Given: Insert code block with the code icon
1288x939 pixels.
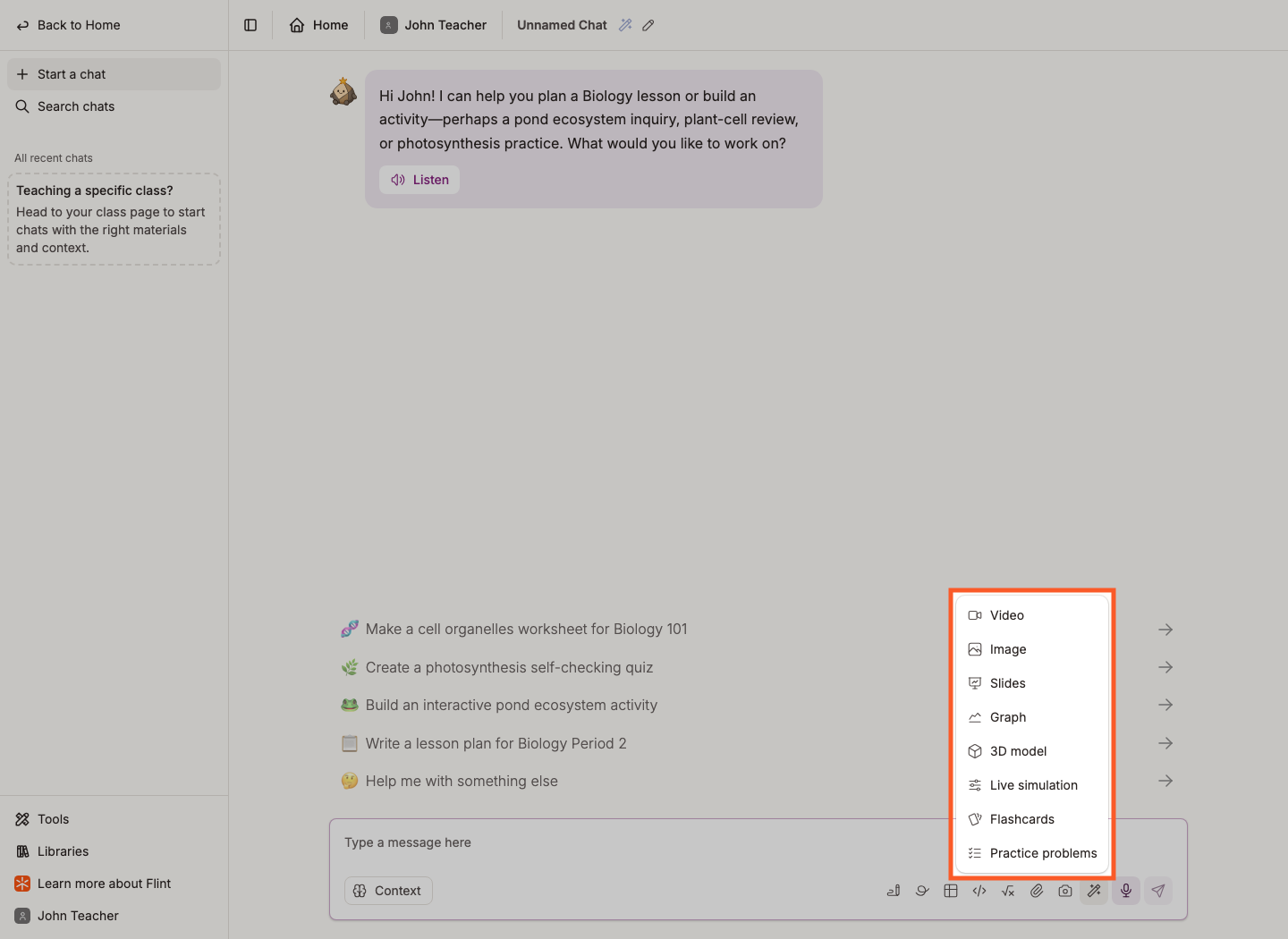Looking at the screenshot, I should tap(979, 891).
